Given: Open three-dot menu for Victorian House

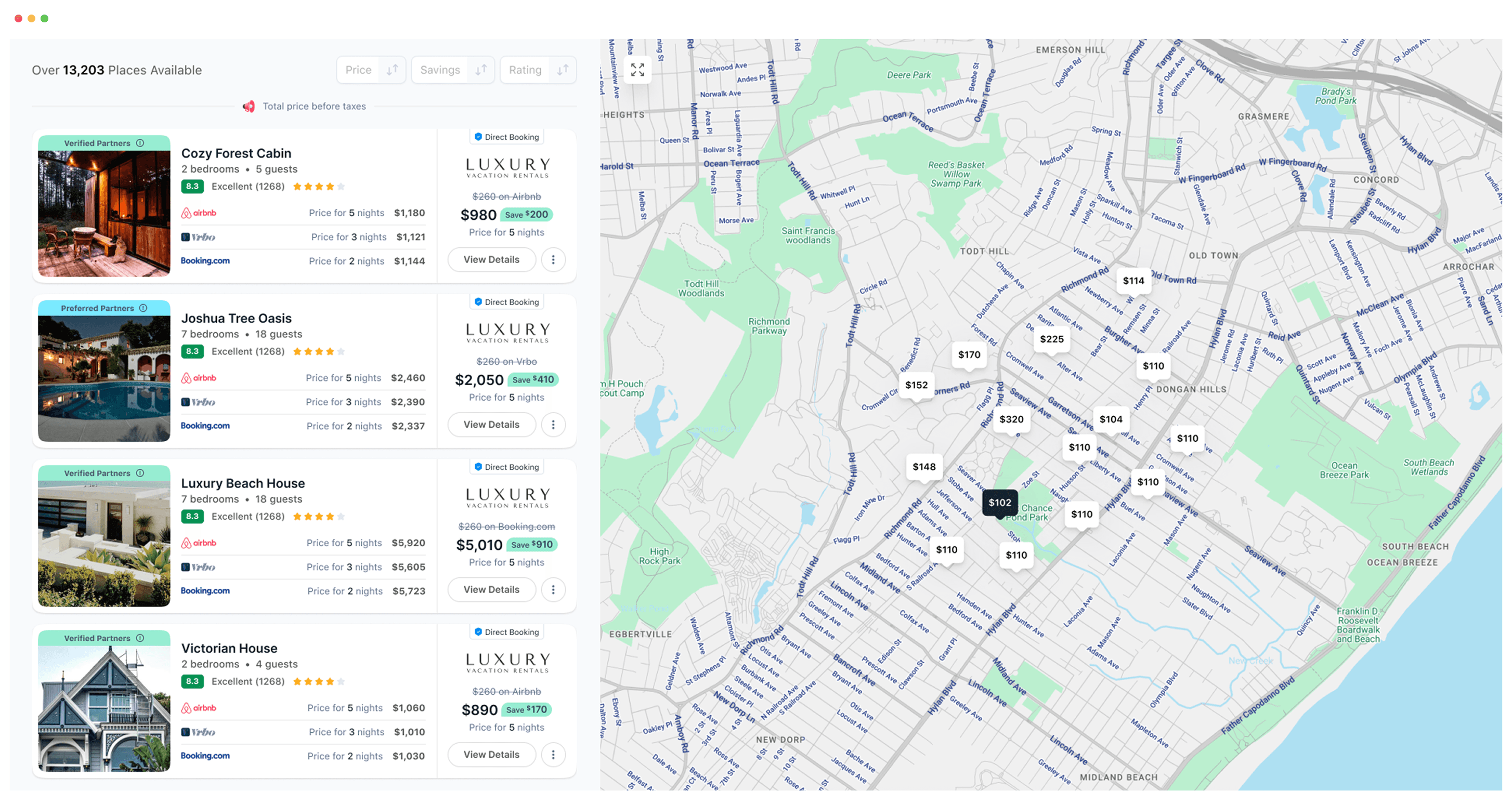Looking at the screenshot, I should click(553, 754).
